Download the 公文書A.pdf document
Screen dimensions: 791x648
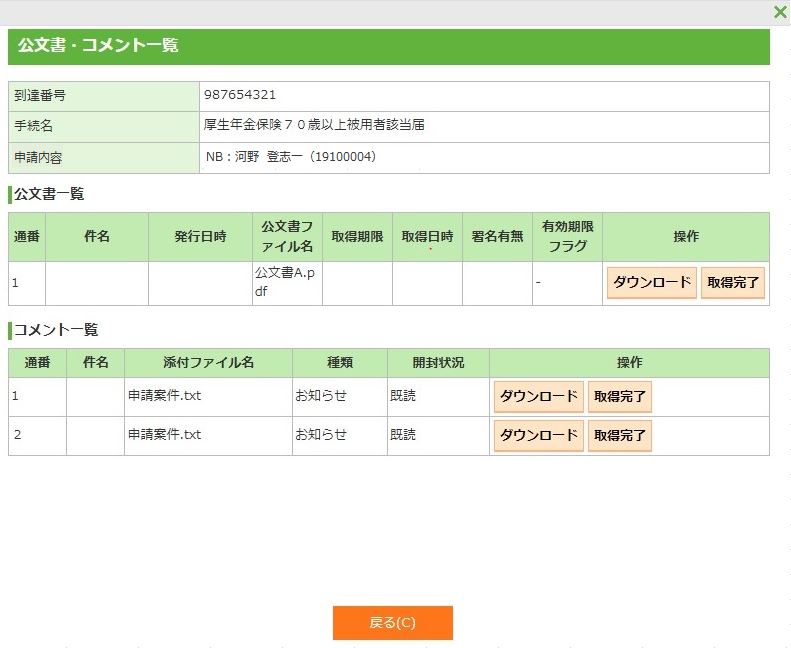click(652, 283)
